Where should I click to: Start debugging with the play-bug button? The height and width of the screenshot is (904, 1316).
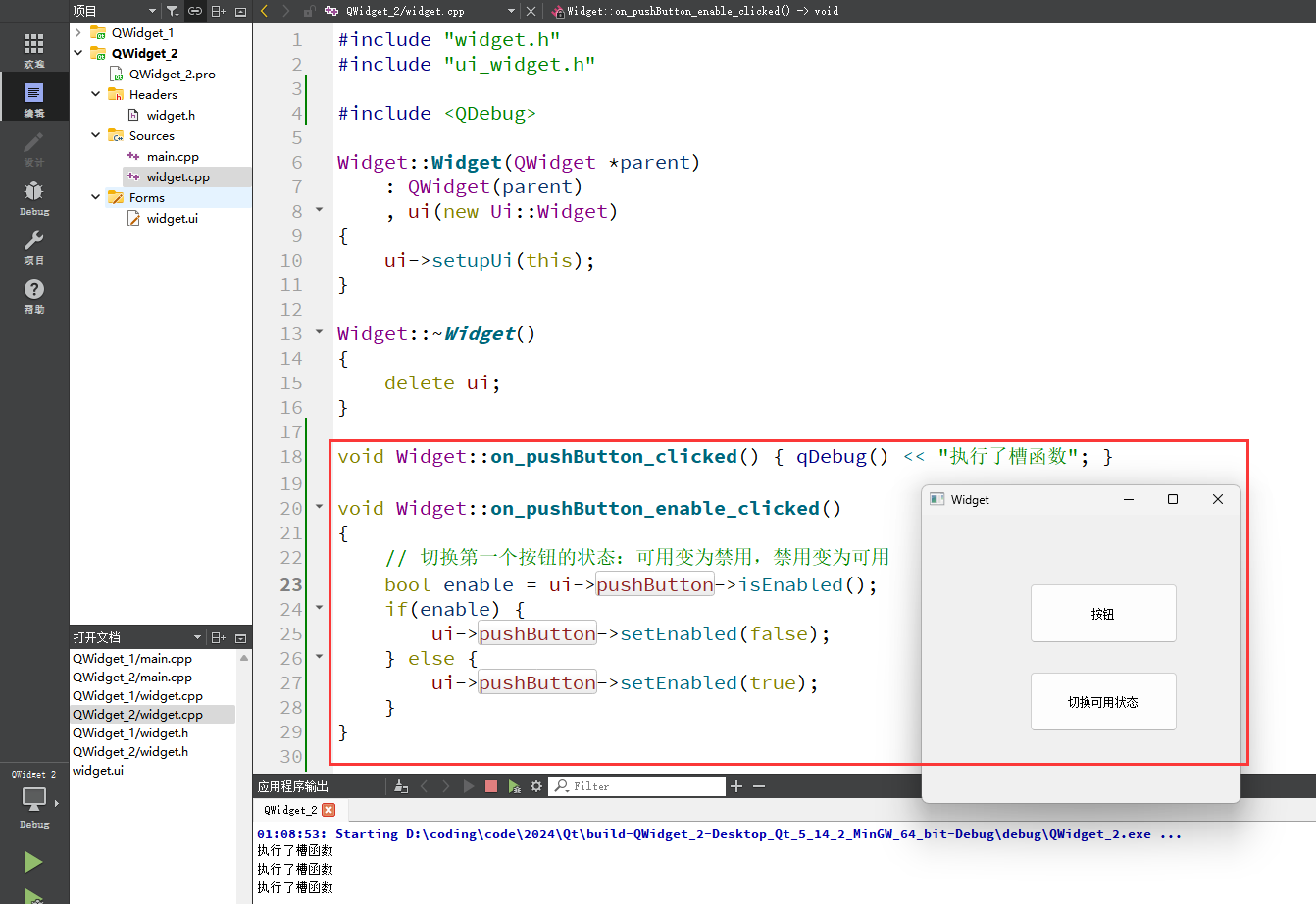(33, 896)
